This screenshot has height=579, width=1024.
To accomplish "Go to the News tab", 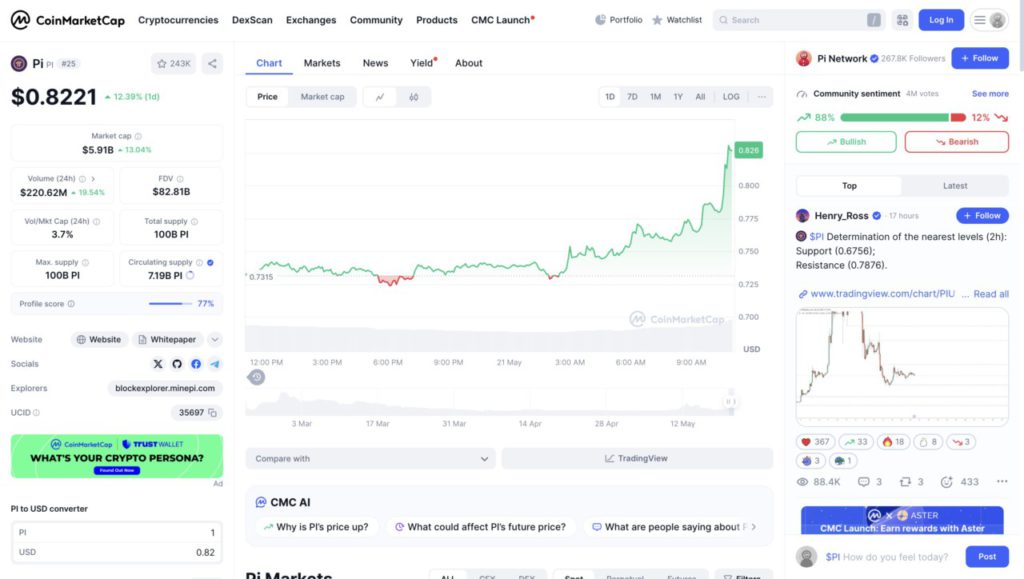I will pyautogui.click(x=375, y=63).
